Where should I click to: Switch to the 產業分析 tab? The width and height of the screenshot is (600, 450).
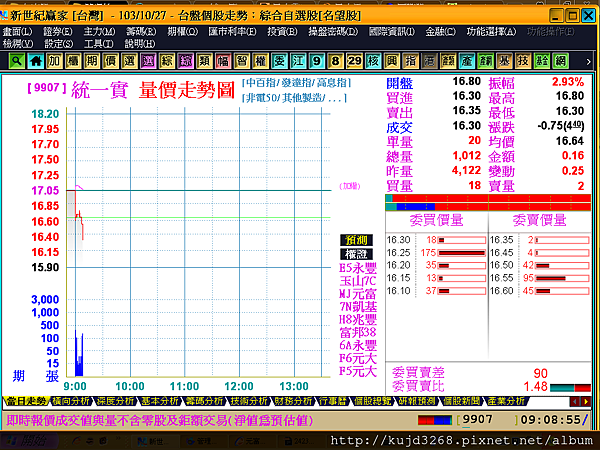[x=506, y=401]
